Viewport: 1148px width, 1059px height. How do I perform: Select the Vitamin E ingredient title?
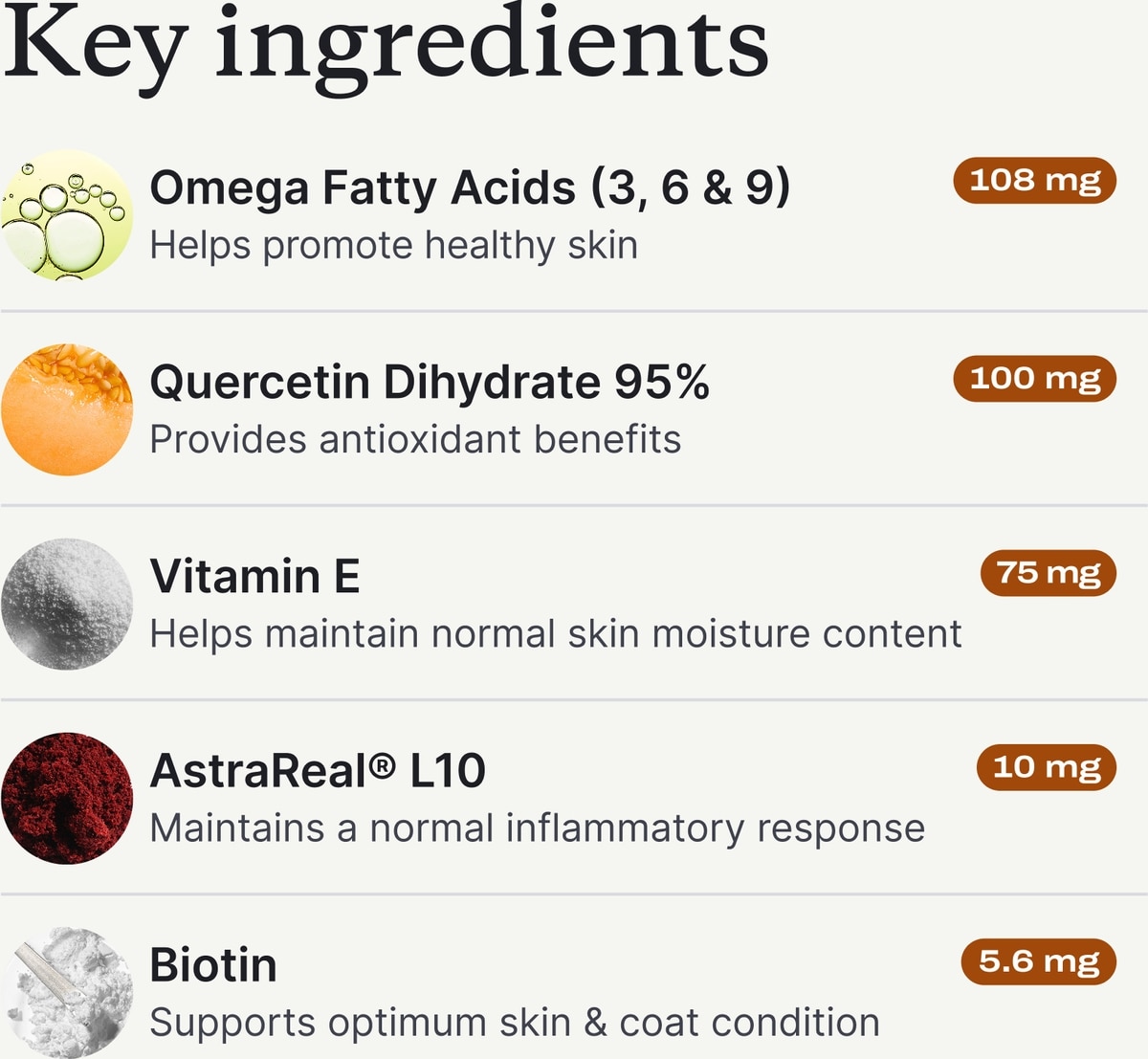254,576
